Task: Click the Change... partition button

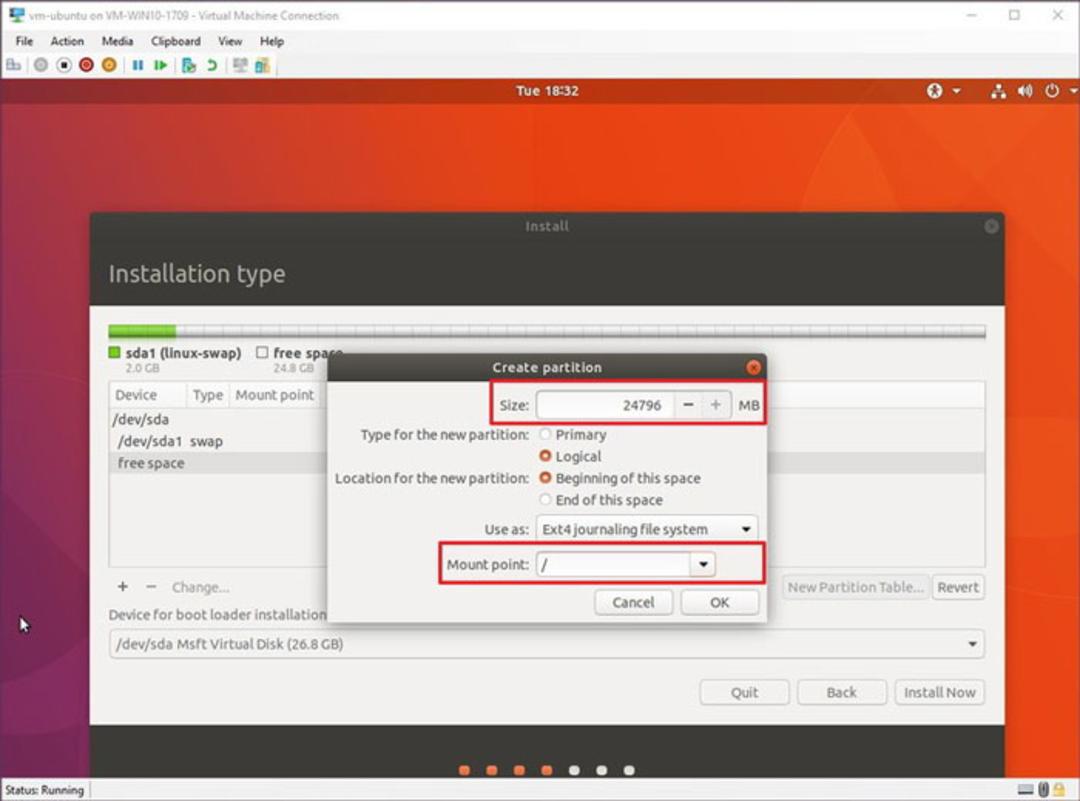Action: point(200,587)
